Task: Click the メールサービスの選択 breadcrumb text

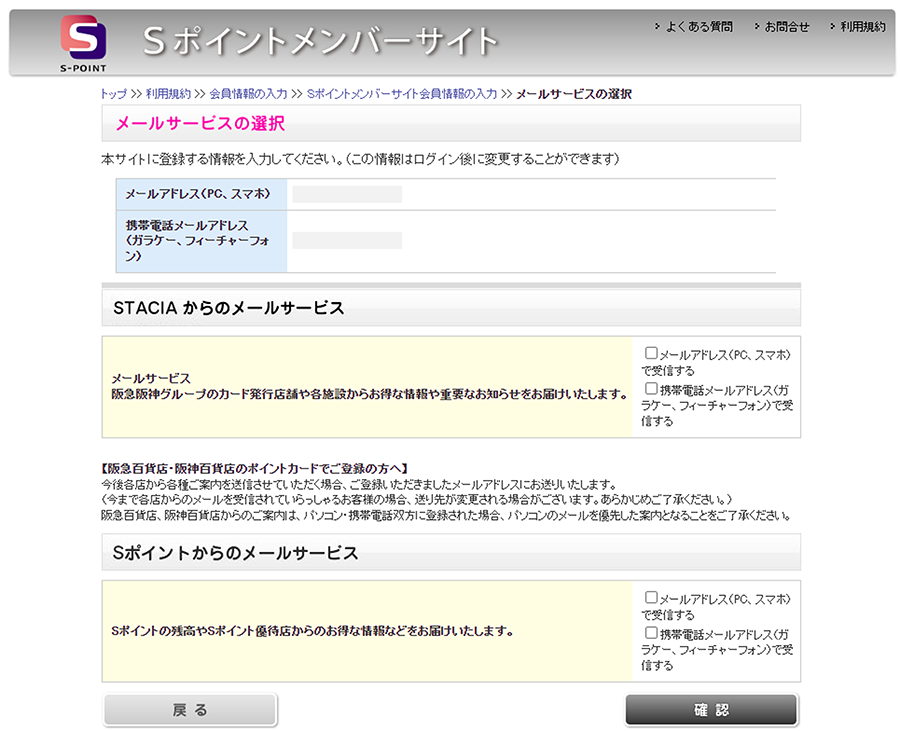Action: [574, 94]
